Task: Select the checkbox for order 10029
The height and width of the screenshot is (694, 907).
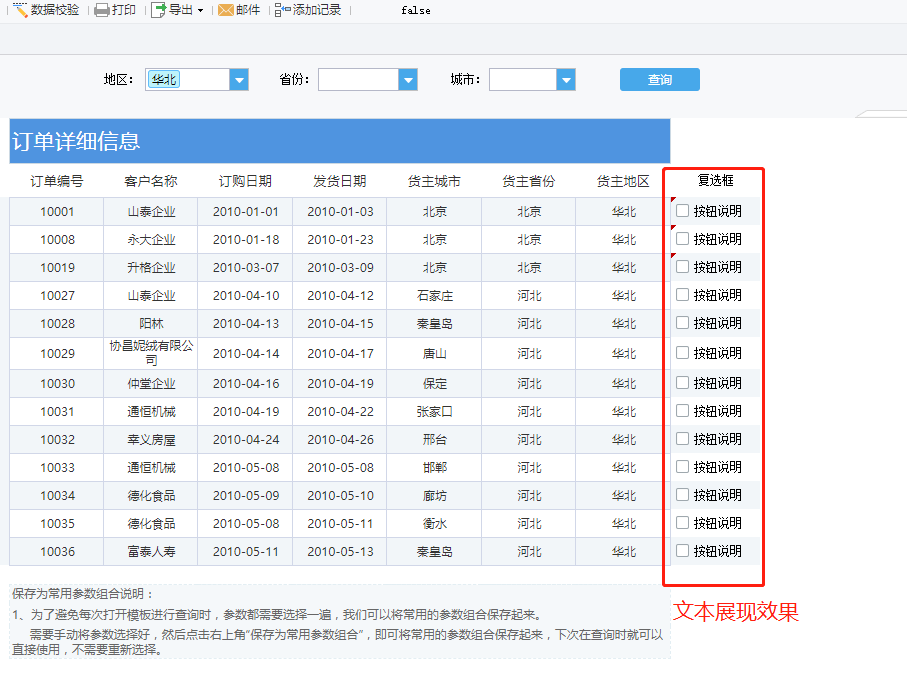Action: [683, 352]
